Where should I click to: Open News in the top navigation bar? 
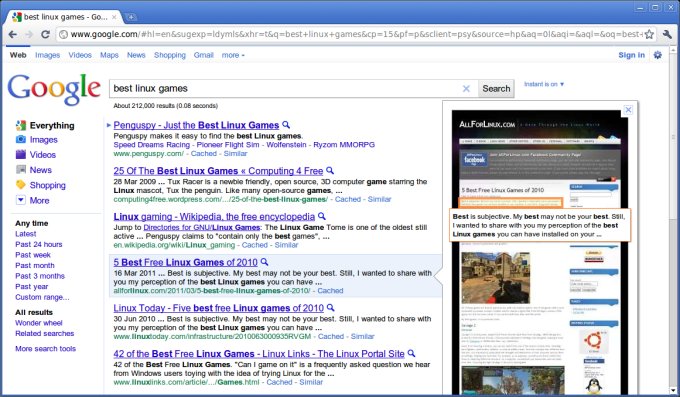136,55
